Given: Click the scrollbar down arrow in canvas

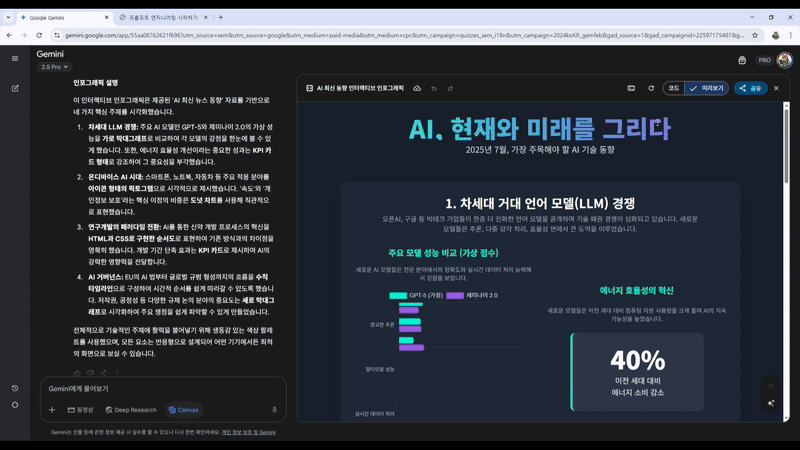Looking at the screenshot, I should (x=786, y=418).
